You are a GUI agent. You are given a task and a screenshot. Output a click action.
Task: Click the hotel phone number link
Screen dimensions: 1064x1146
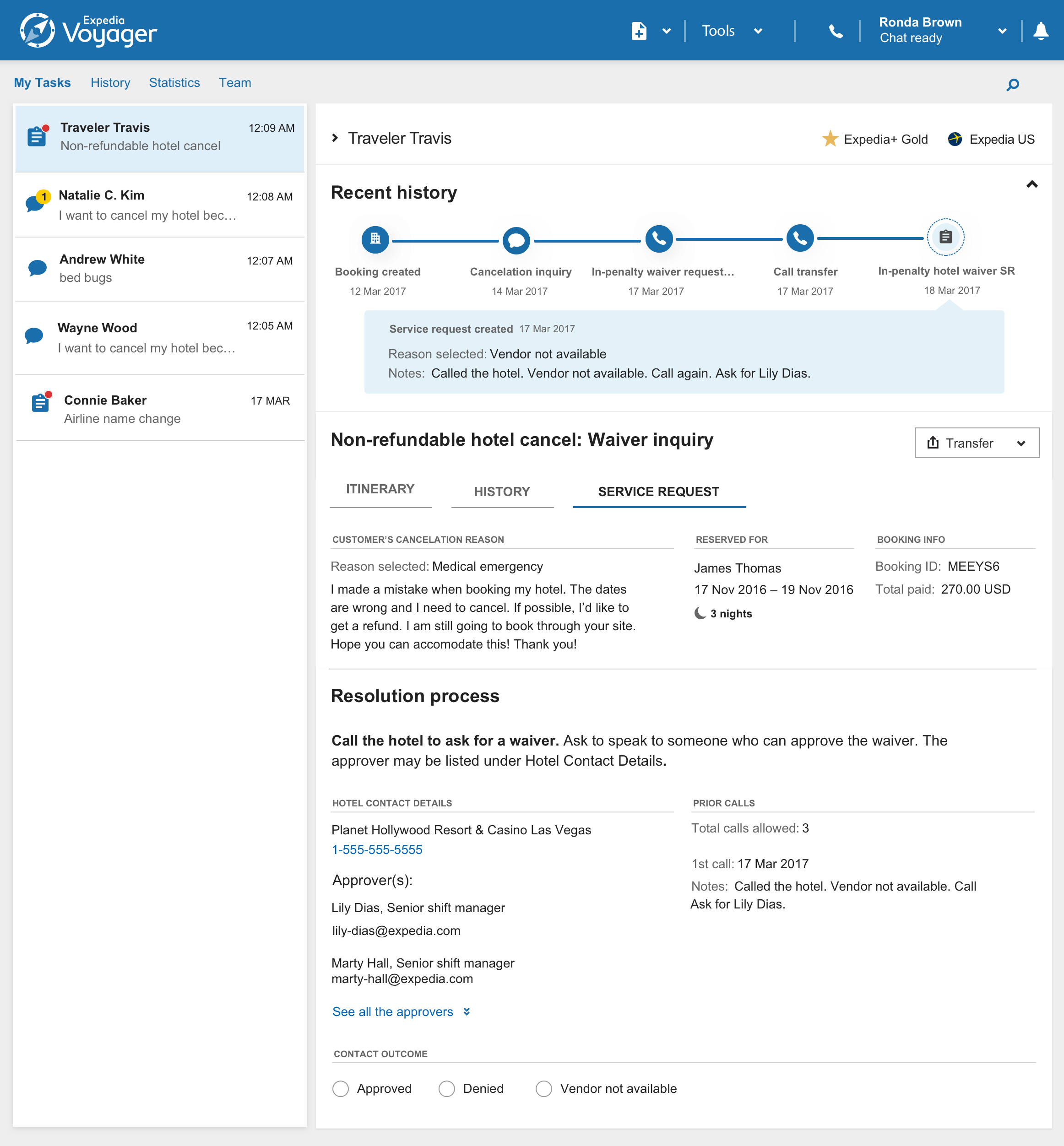click(377, 849)
